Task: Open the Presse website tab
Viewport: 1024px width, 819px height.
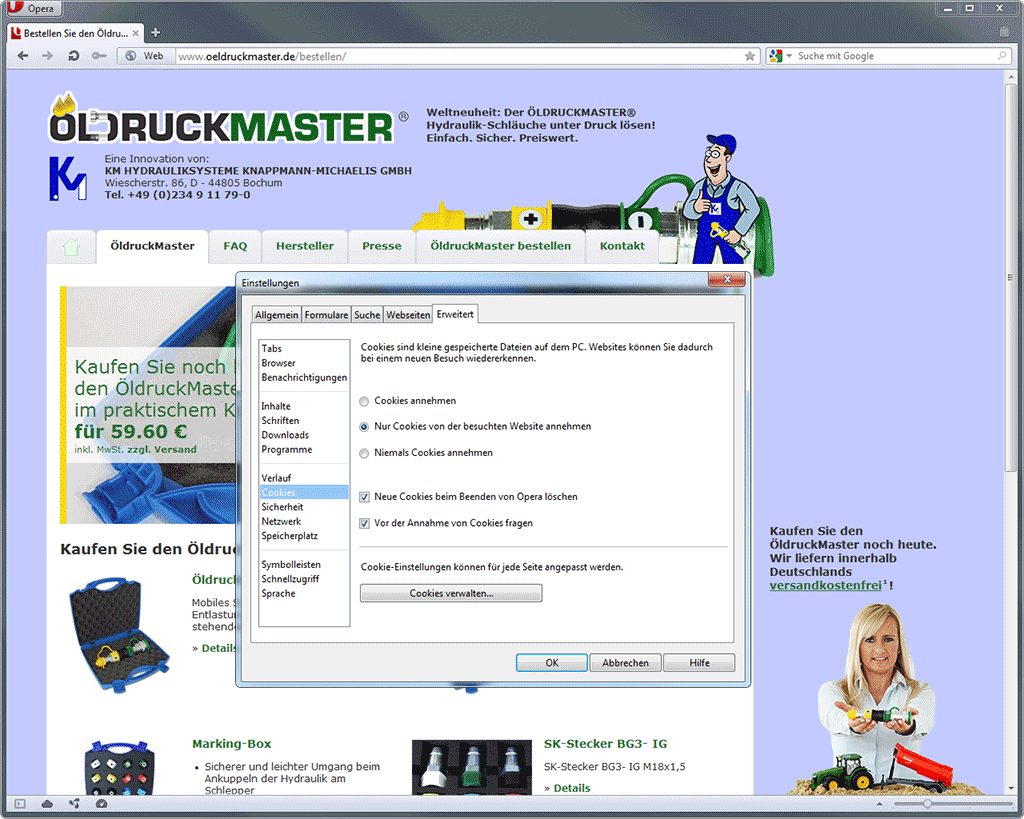Action: (x=382, y=246)
